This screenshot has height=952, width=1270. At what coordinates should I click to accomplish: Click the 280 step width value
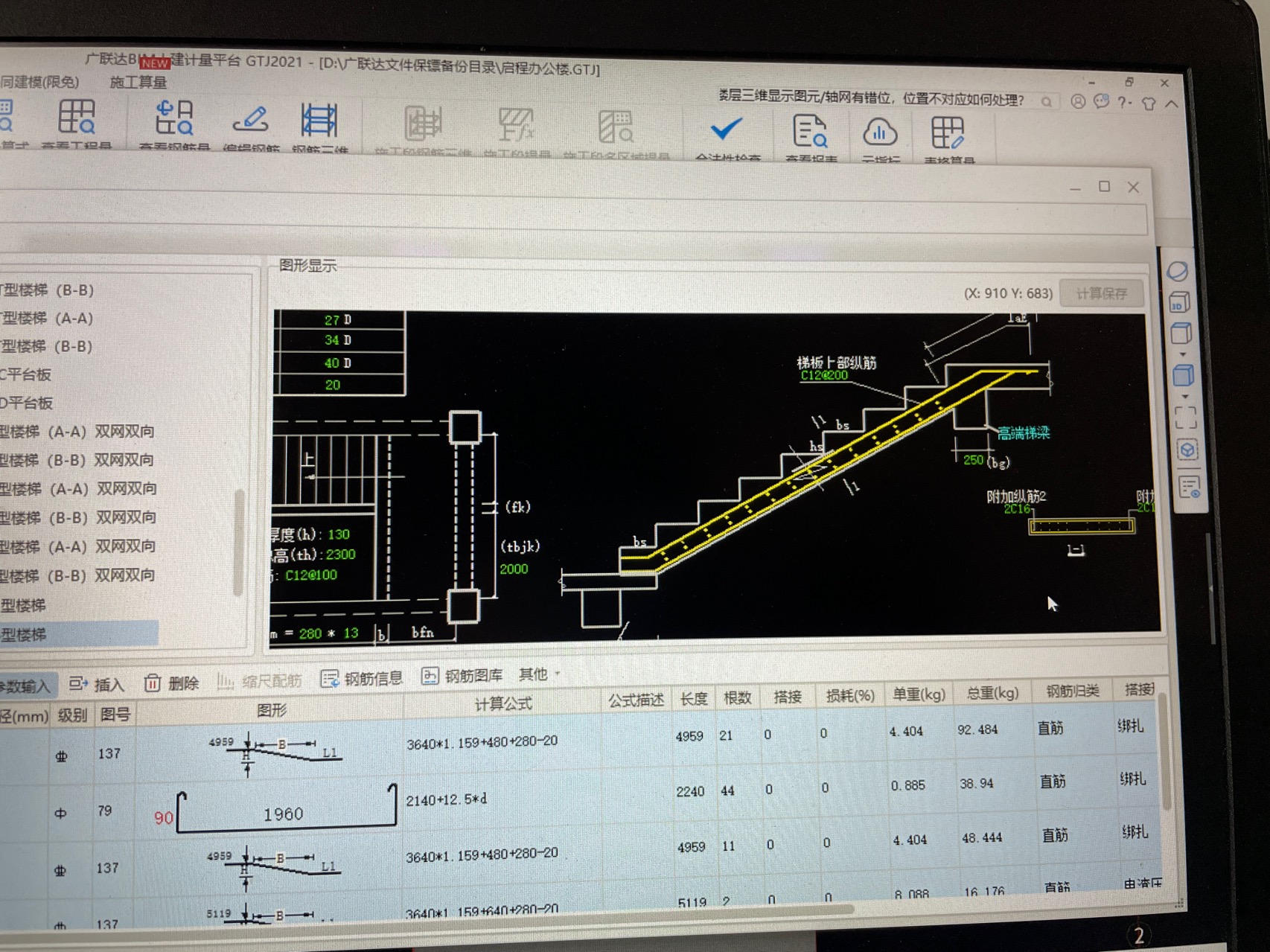point(310,633)
